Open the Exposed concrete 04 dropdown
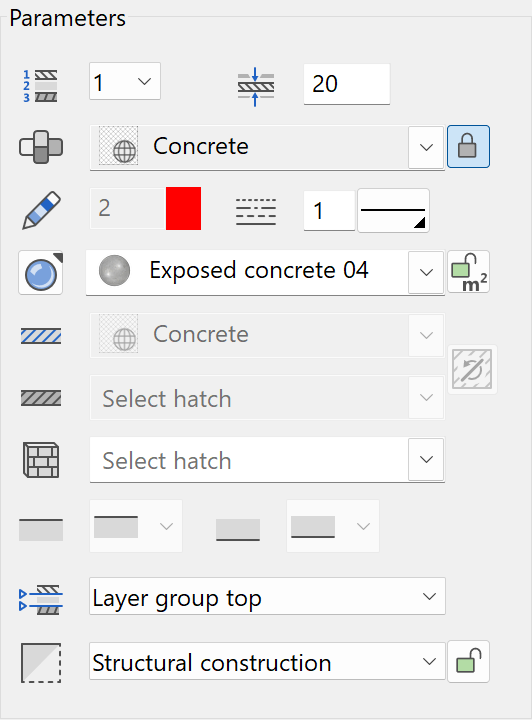Viewport: 532px width, 720px height. [426, 272]
